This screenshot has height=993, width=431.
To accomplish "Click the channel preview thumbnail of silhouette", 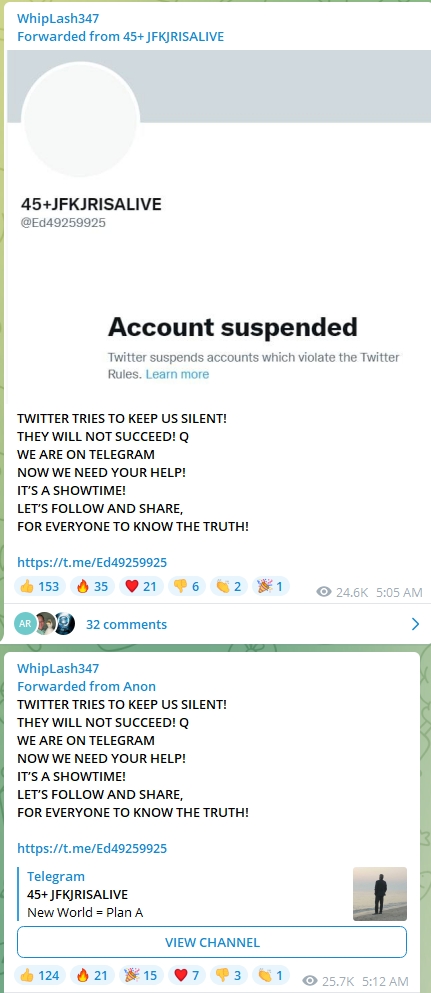I will pyautogui.click(x=380, y=894).
